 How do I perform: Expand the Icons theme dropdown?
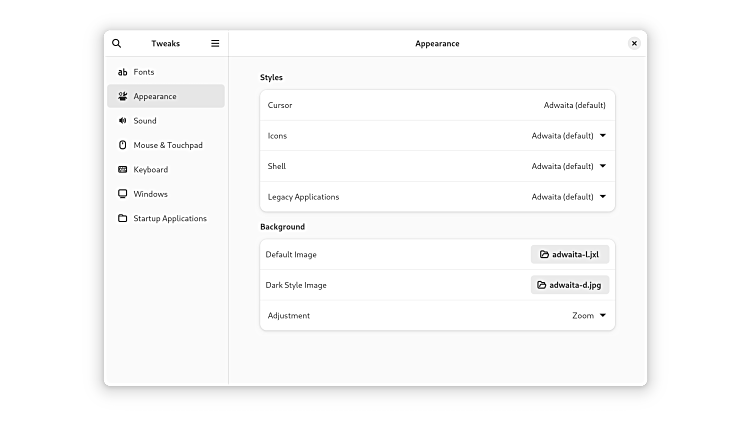(x=569, y=136)
